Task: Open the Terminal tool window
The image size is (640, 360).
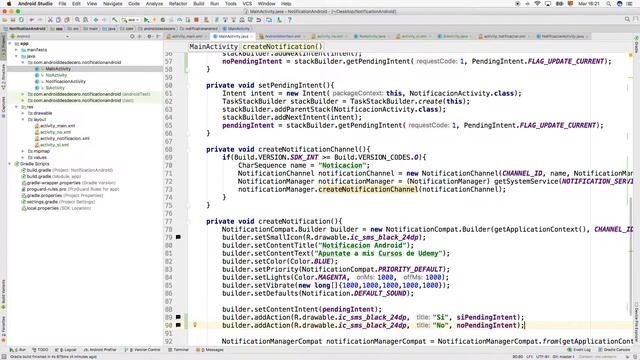Action: click(x=178, y=350)
